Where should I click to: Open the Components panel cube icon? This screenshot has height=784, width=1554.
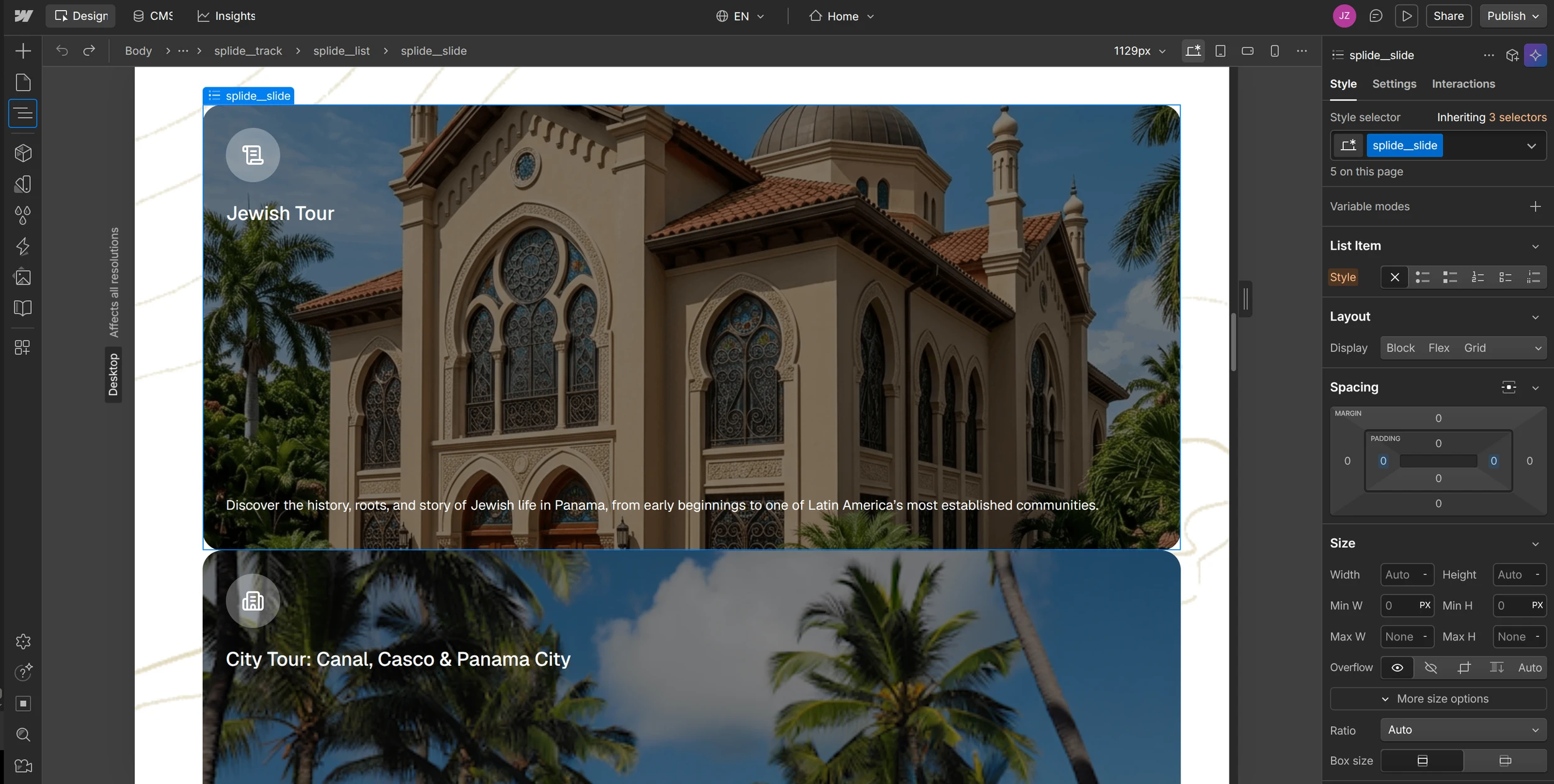[23, 153]
